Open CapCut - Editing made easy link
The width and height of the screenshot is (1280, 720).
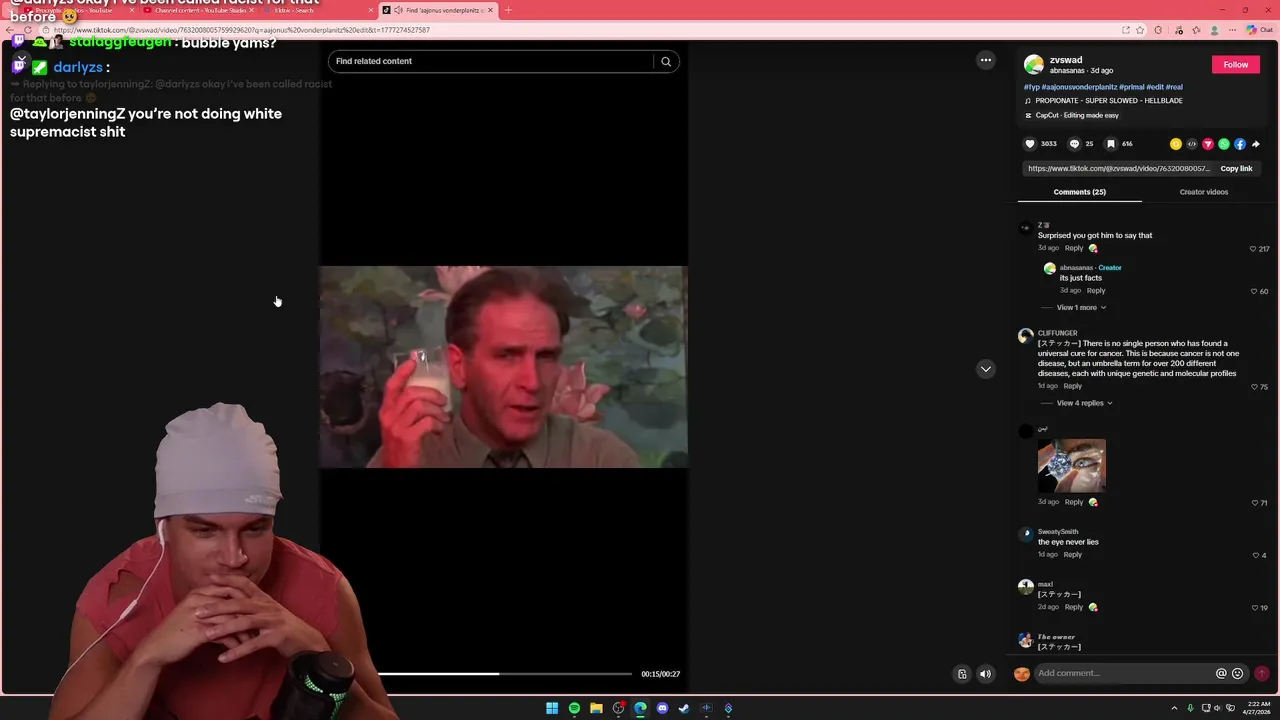click(x=1077, y=116)
